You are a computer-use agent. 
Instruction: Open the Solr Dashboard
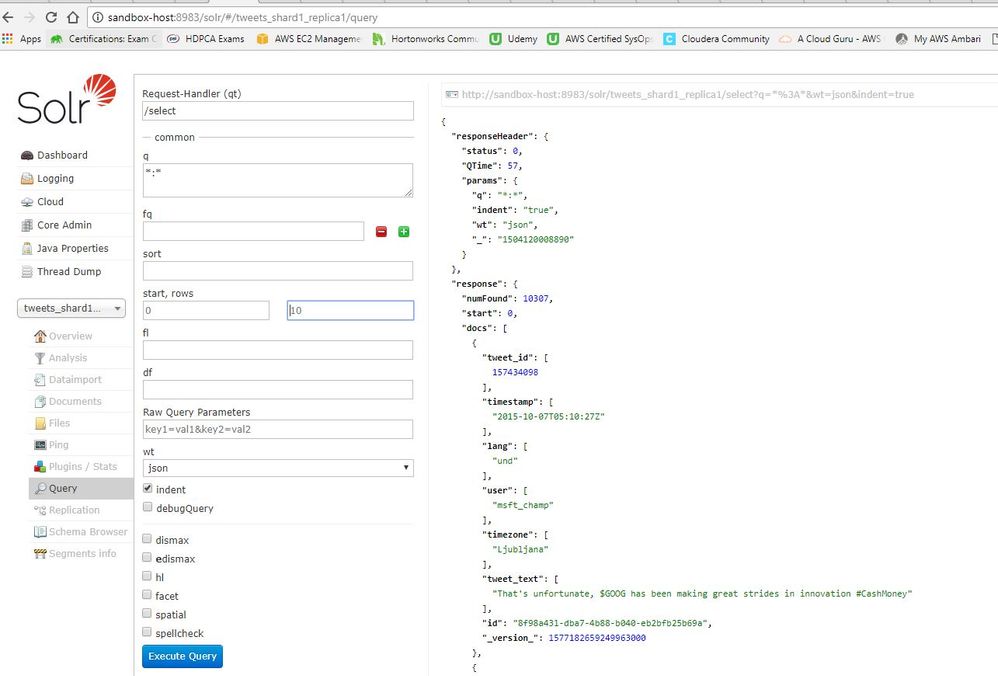point(61,155)
